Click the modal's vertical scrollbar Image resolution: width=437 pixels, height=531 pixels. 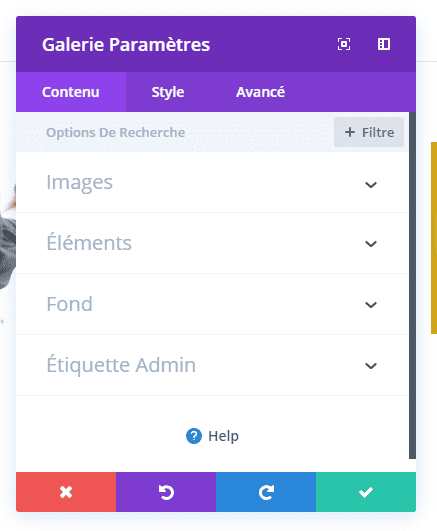coord(412,285)
